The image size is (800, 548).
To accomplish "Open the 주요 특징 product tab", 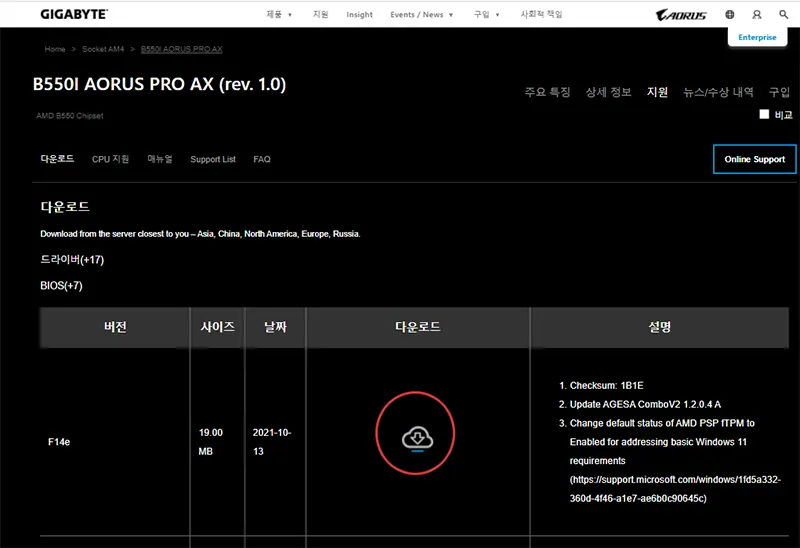I will pyautogui.click(x=547, y=92).
